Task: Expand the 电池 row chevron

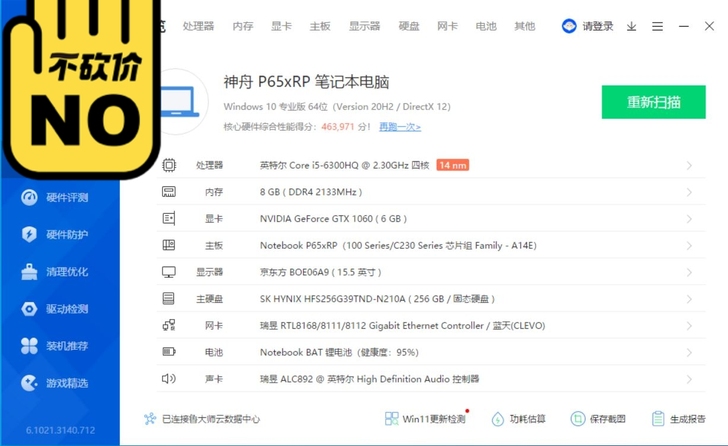Action: [689, 353]
